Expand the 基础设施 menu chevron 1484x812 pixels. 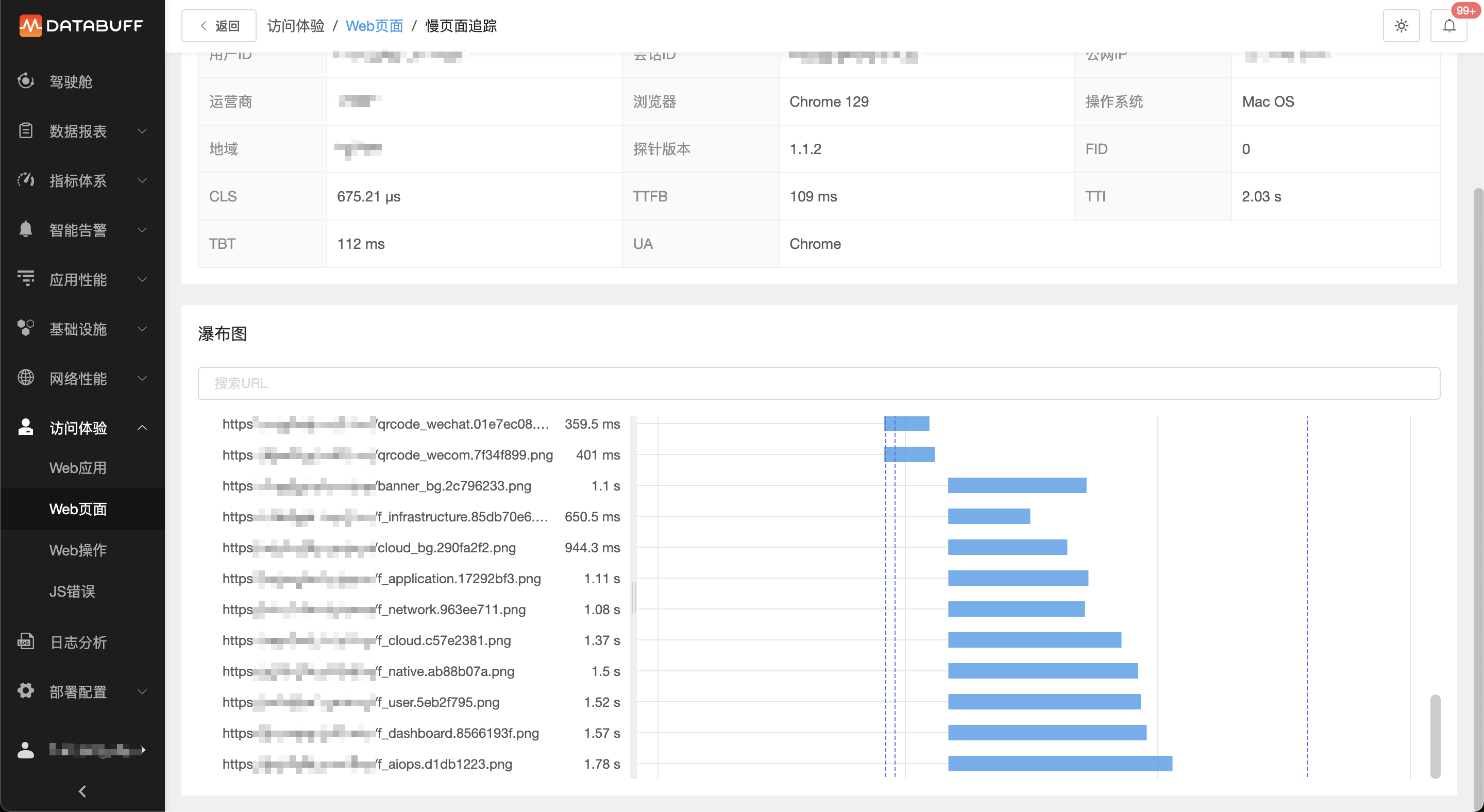tap(142, 328)
